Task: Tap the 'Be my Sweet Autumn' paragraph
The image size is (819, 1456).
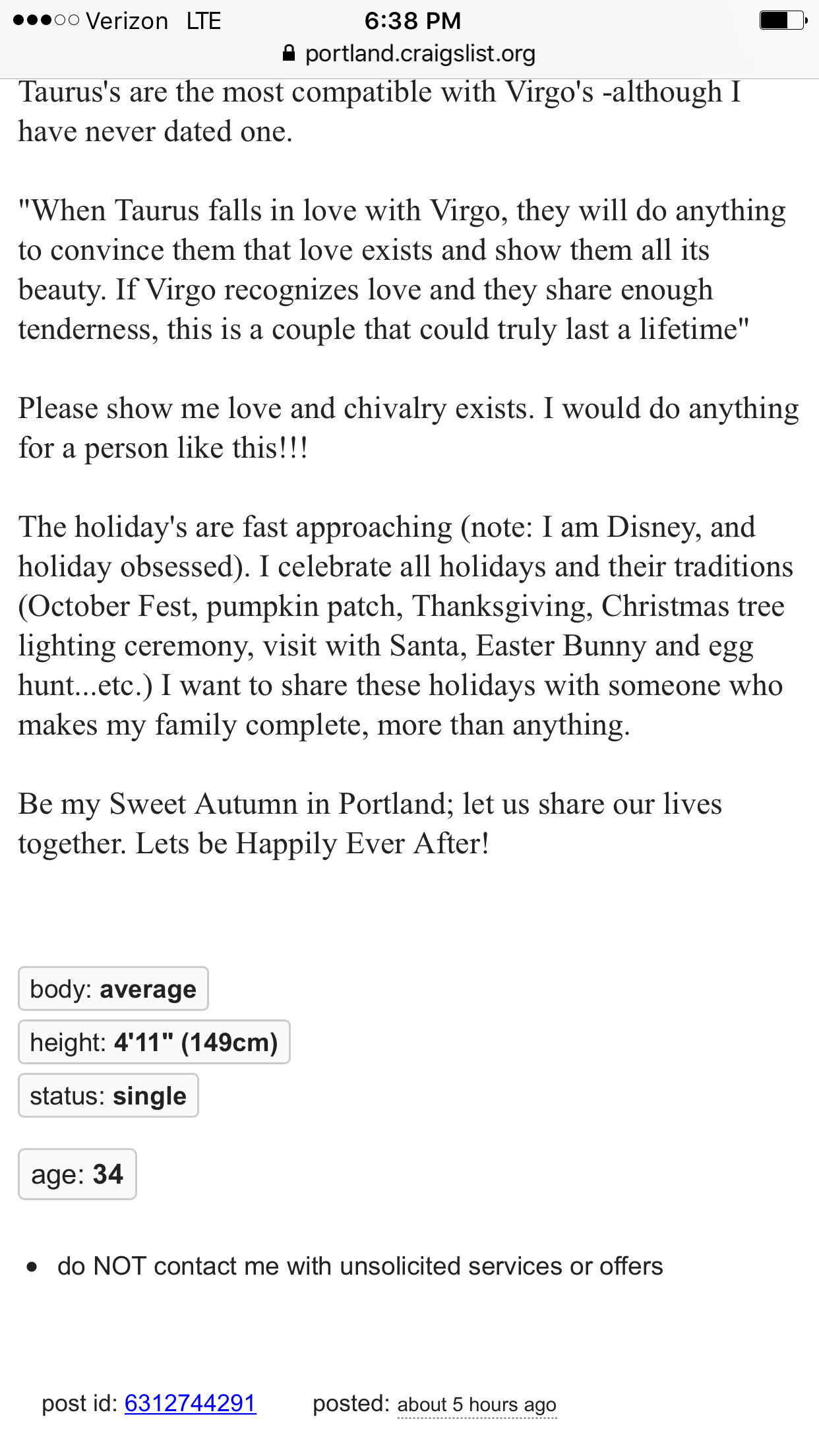Action: [x=370, y=824]
